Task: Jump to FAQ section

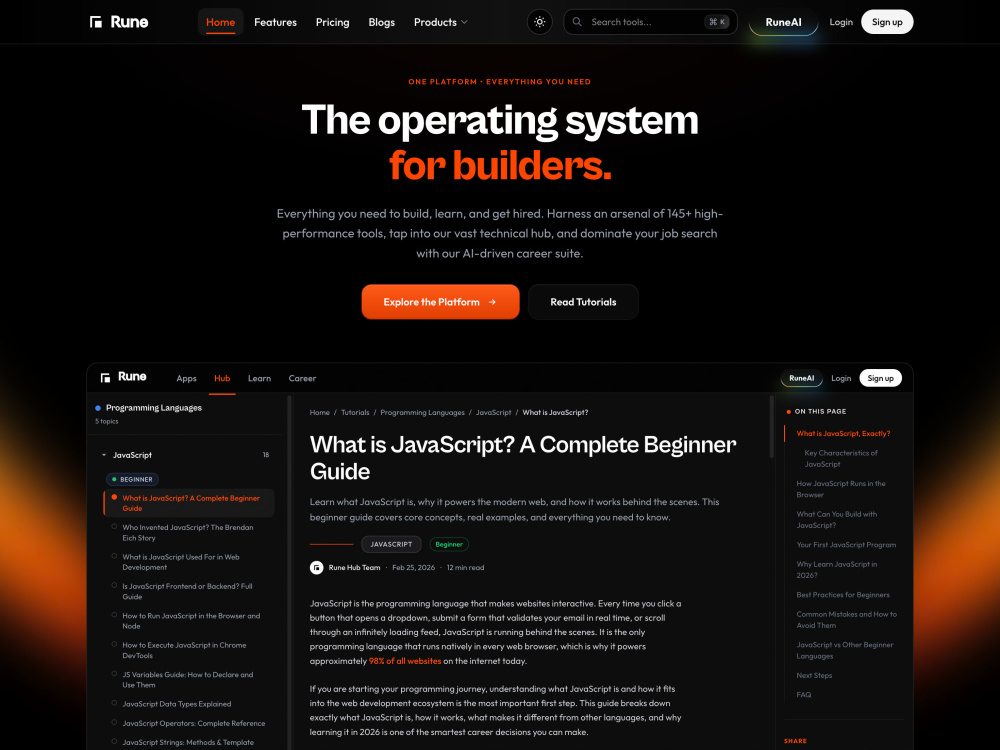Action: [x=804, y=695]
